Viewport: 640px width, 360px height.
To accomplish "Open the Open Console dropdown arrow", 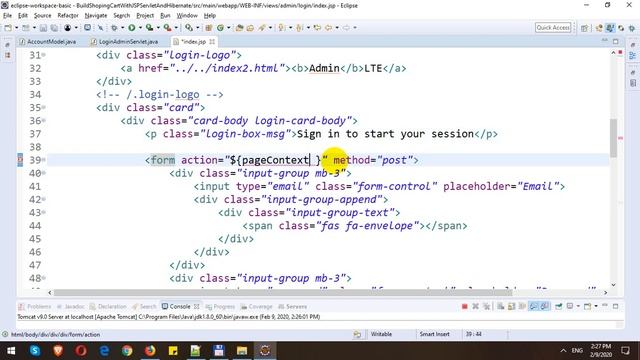I will coord(596,306).
